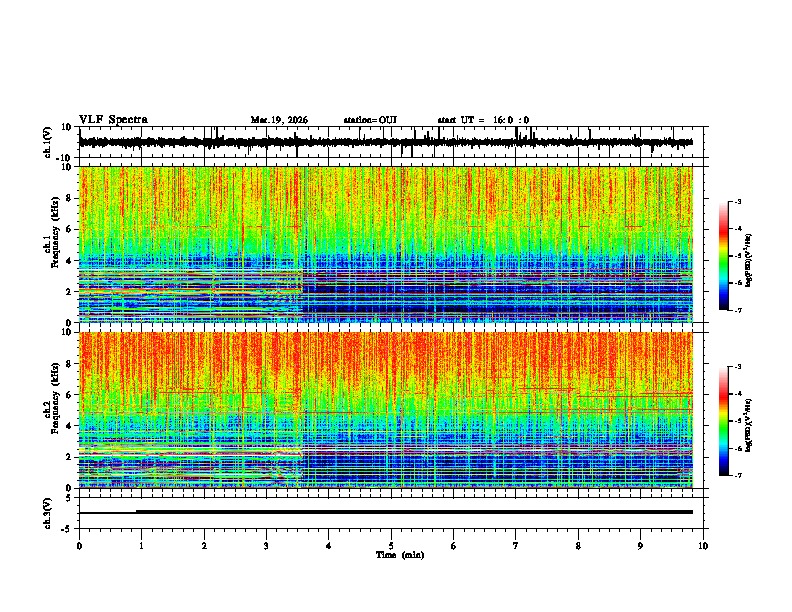The height and width of the screenshot is (612, 792).
Task: Click the "ch.3(V)" axis label
Action: pos(48,514)
